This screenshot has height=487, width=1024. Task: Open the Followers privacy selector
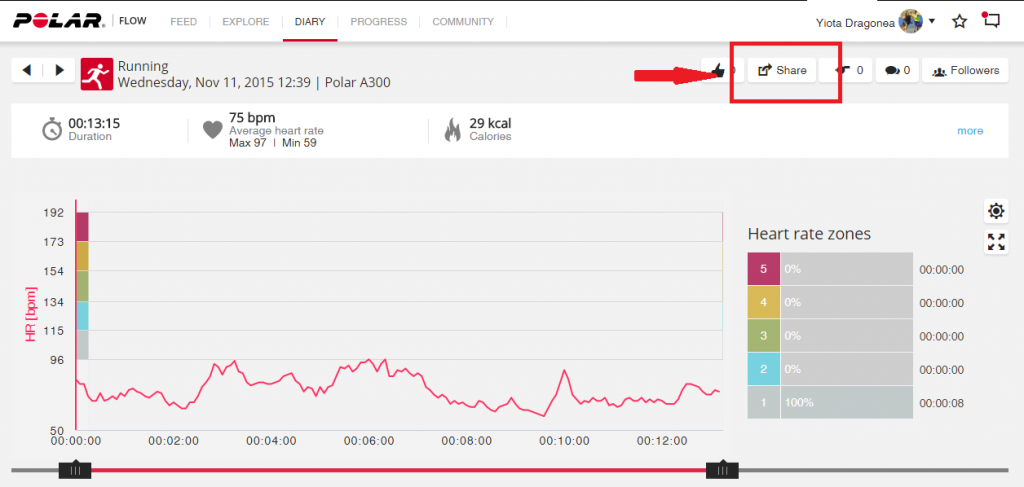click(966, 71)
